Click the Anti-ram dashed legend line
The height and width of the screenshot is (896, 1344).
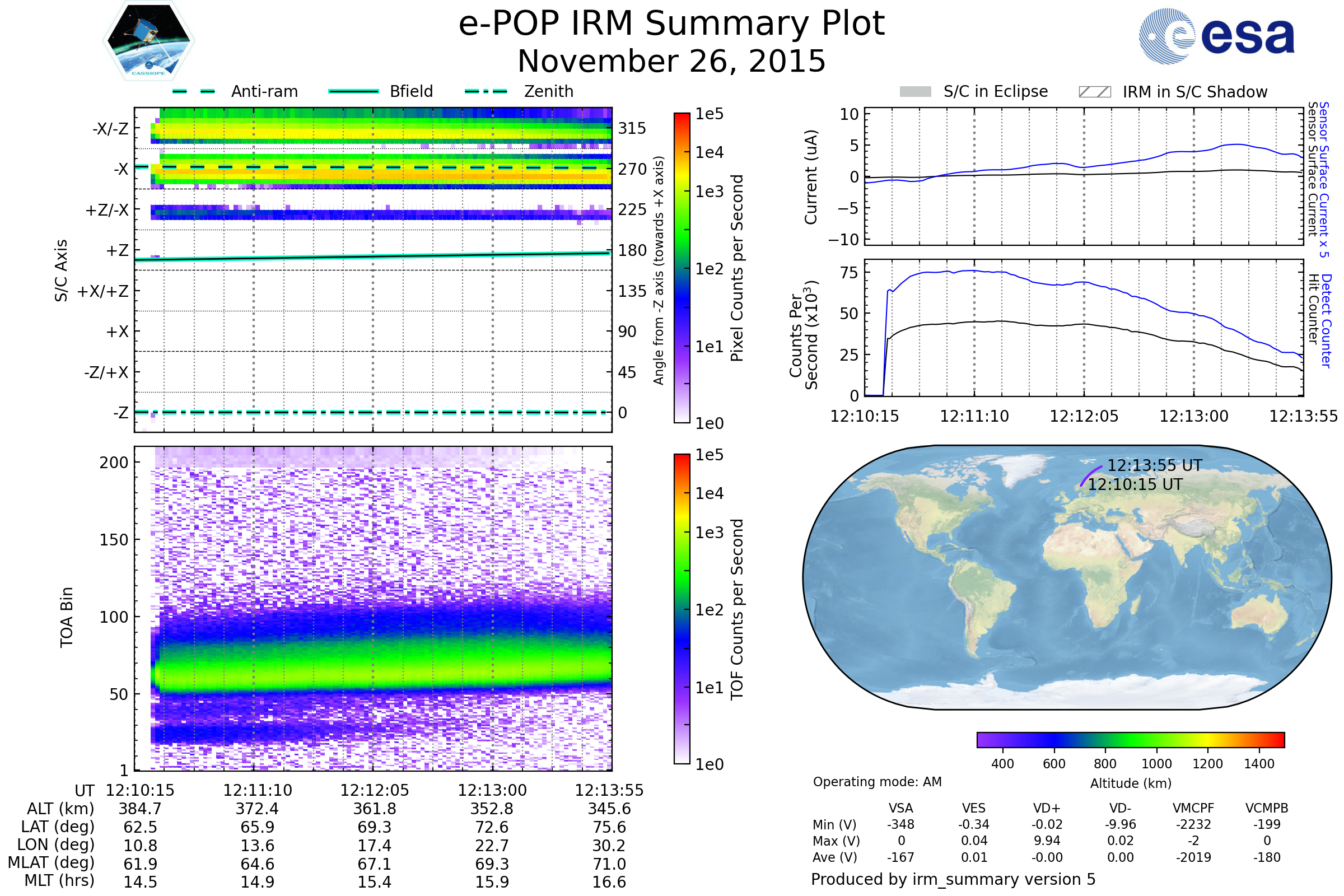(194, 91)
